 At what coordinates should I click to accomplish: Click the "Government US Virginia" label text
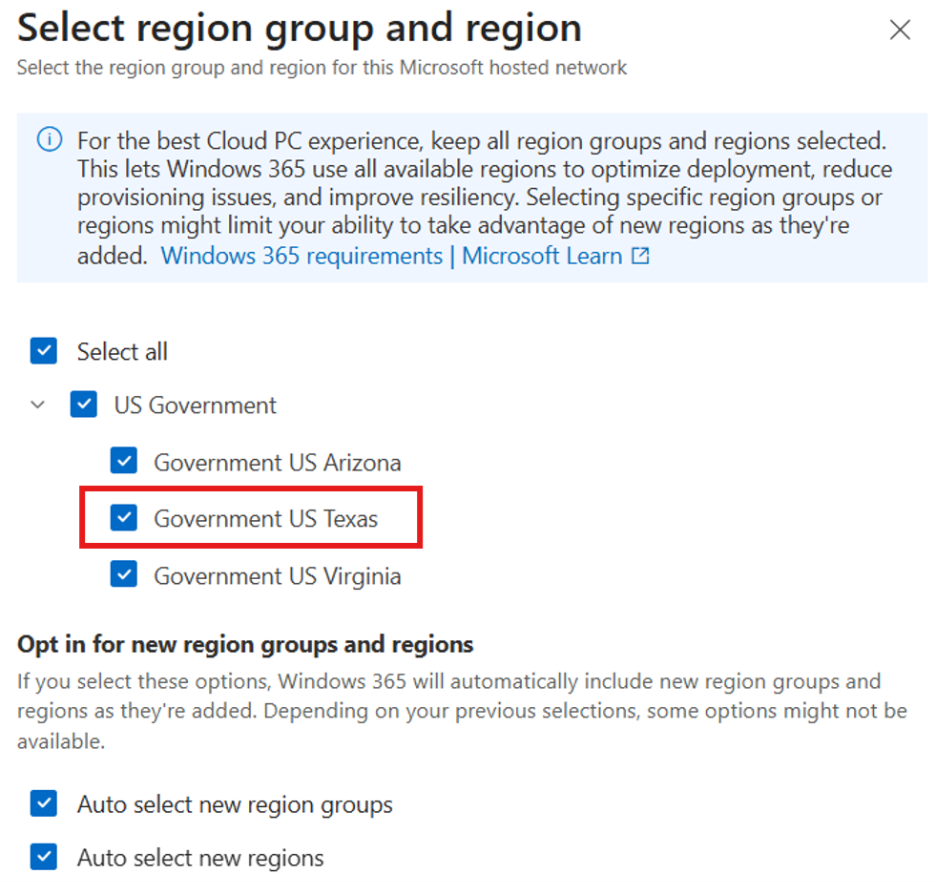277,576
